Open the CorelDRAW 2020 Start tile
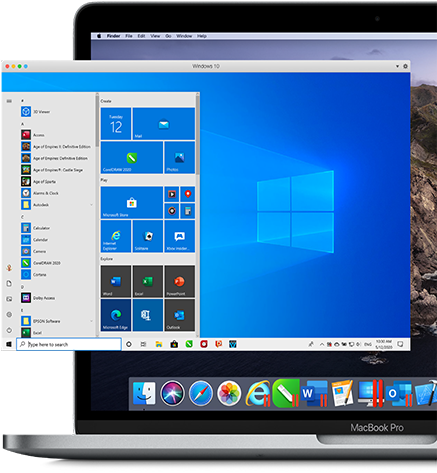 (132, 157)
